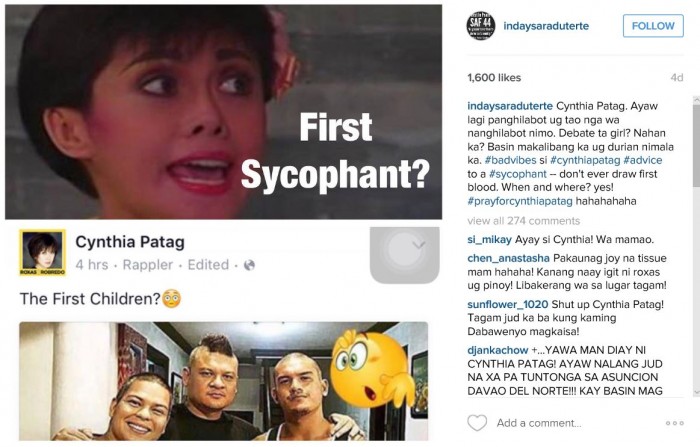Click Cynthia Patag's profile picture thumbnail
The width and height of the screenshot is (700, 447).
42,252
